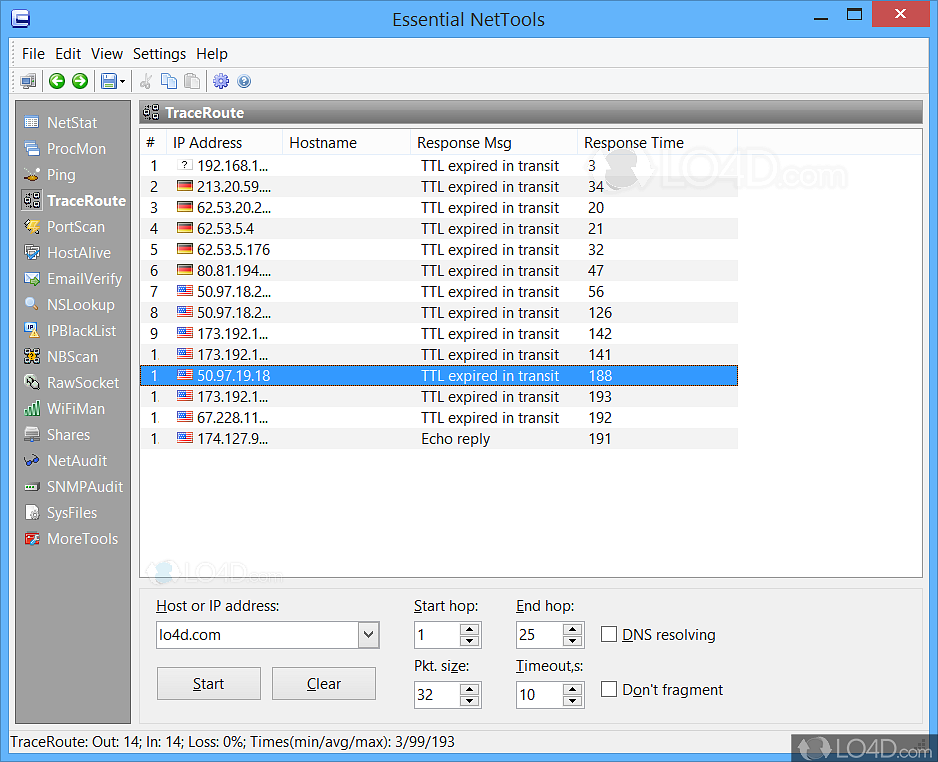Open the WiFiMan tool

[x=64, y=409]
